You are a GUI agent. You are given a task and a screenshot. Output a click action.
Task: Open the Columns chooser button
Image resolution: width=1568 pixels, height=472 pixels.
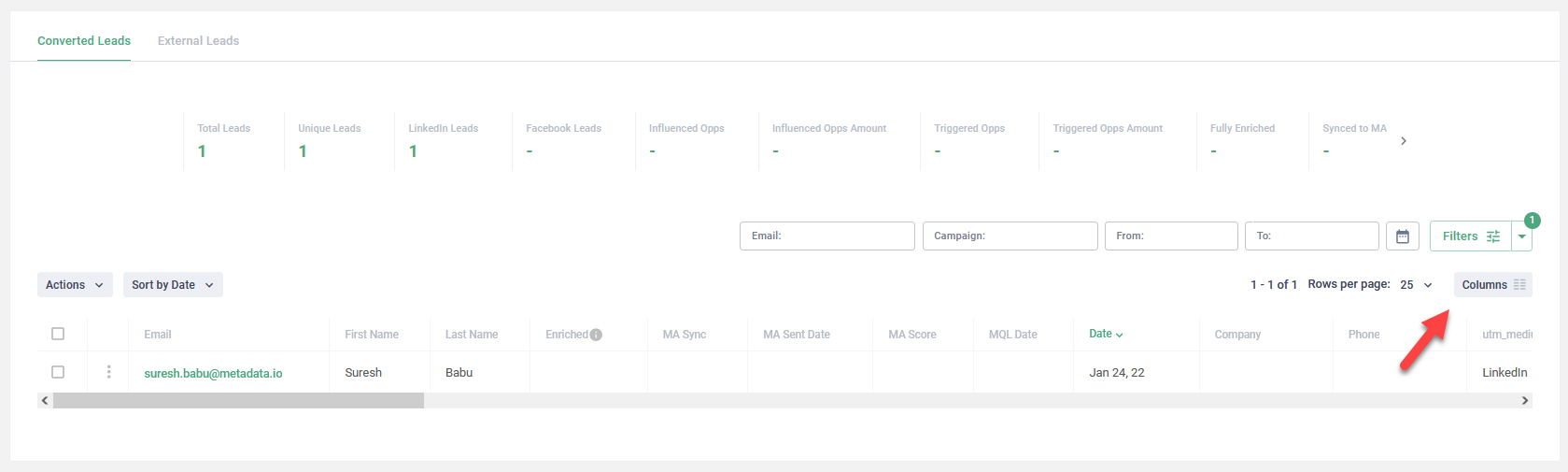(1492, 285)
